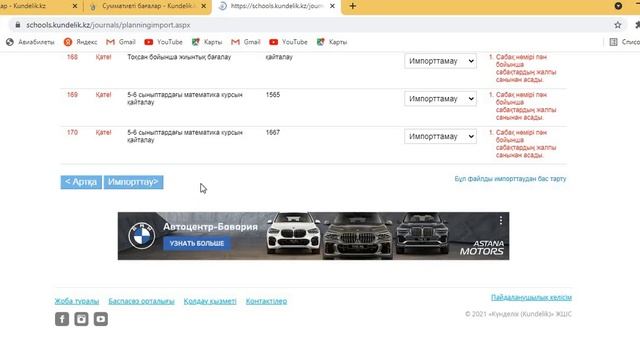
Task: Open the reading list button
Action: (x=624, y=42)
